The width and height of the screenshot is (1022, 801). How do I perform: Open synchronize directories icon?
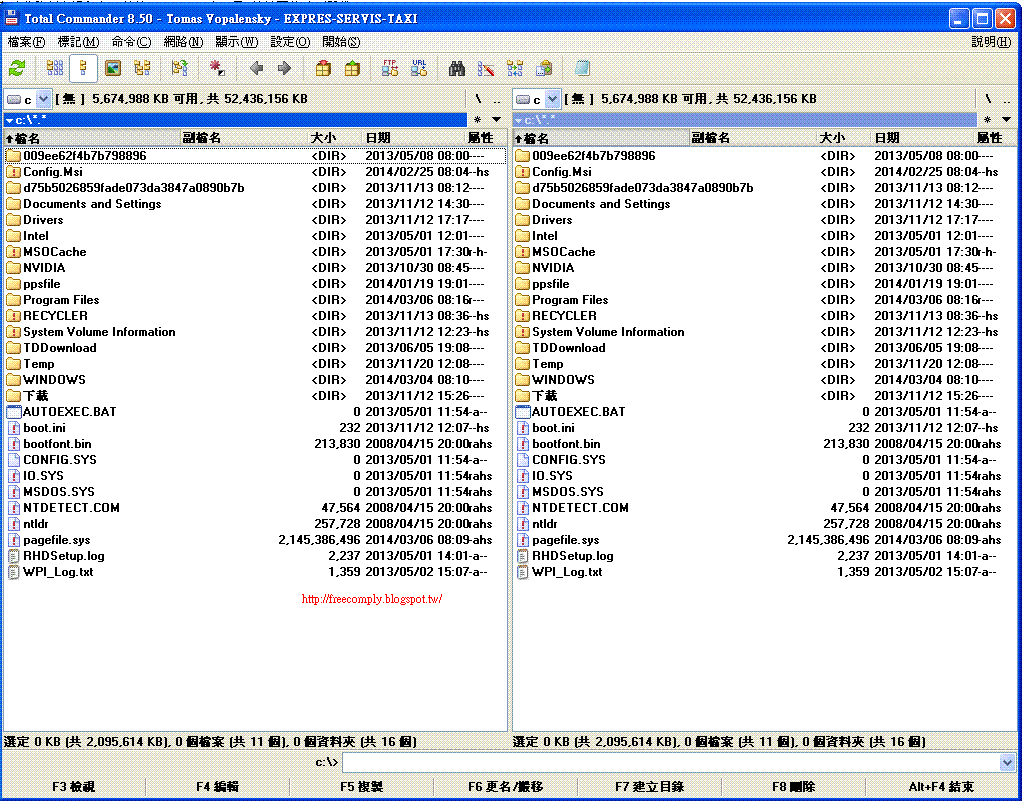[x=515, y=68]
